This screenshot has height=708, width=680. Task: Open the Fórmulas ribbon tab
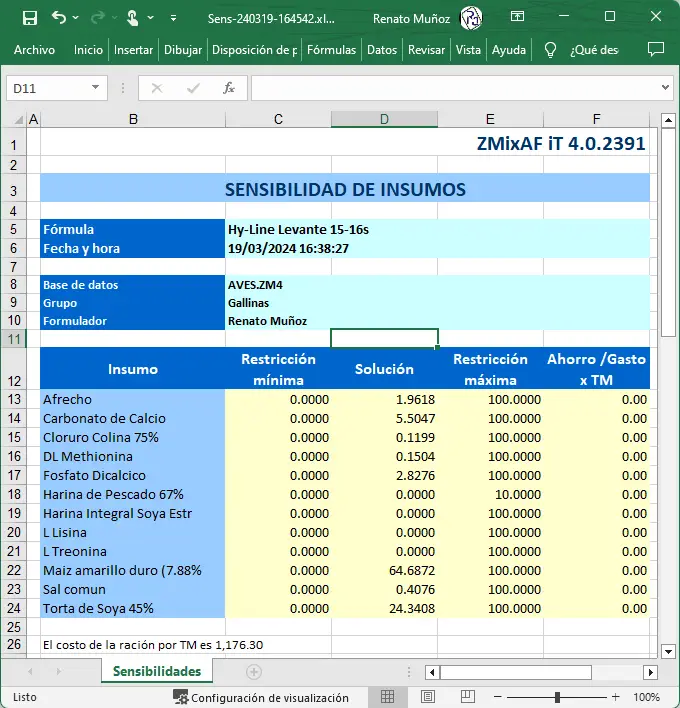click(x=331, y=50)
